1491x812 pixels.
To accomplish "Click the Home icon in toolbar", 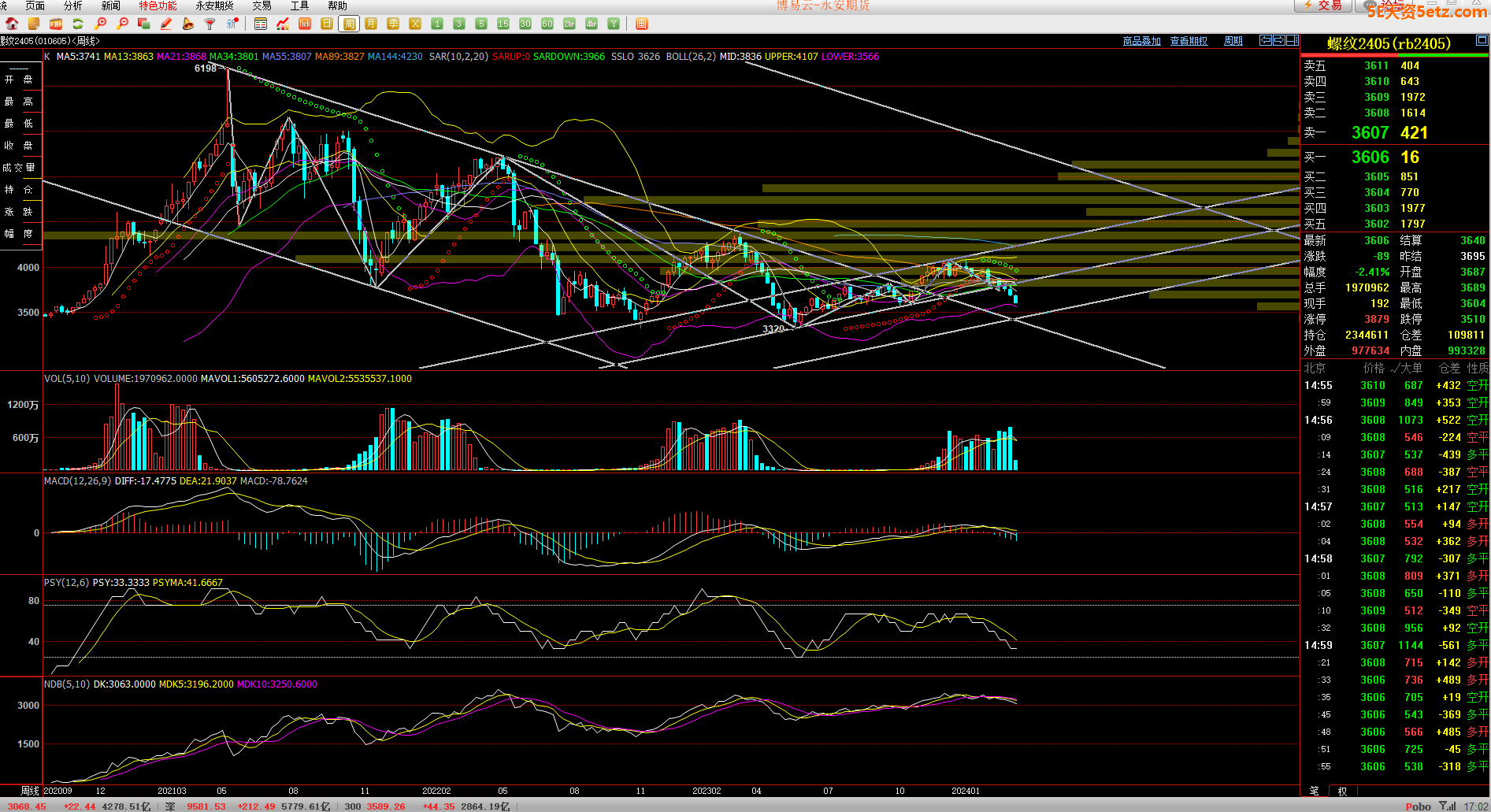I will (x=12, y=24).
